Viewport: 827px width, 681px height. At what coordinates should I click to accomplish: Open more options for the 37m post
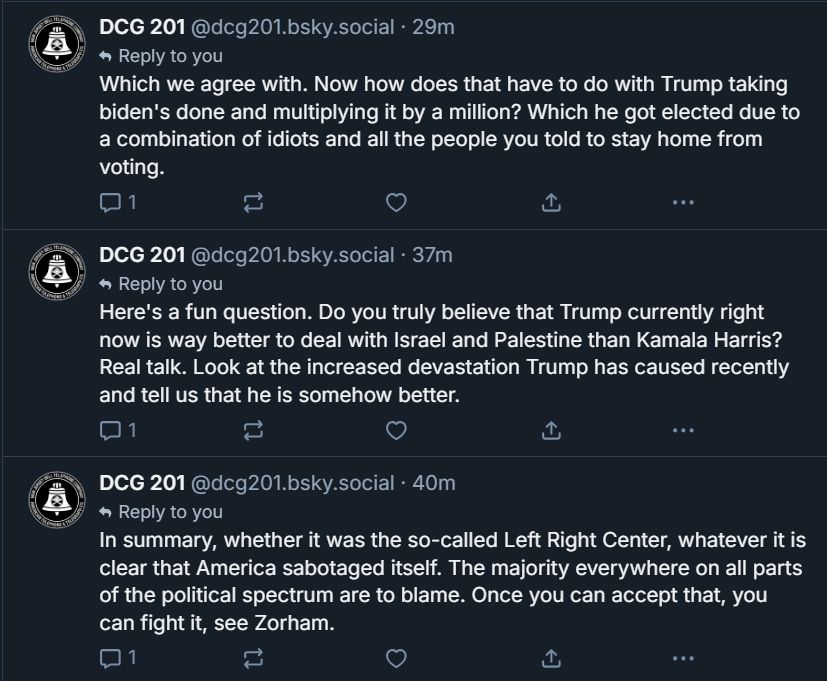[x=683, y=430]
